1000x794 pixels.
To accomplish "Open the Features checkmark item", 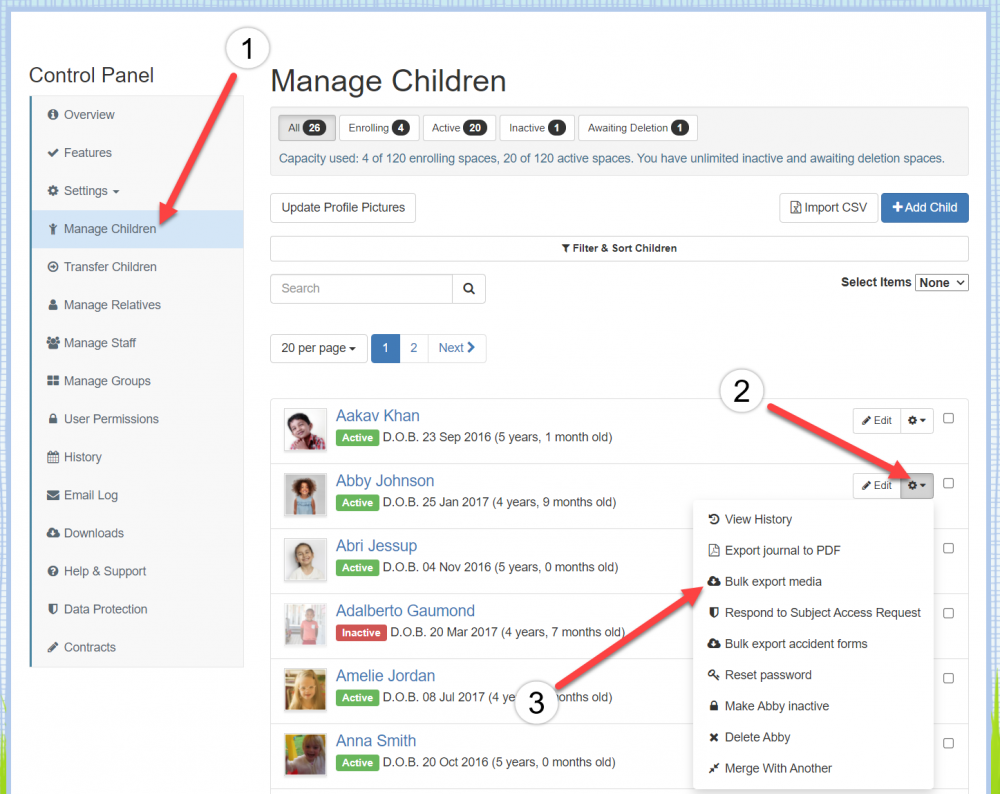I will point(138,153).
